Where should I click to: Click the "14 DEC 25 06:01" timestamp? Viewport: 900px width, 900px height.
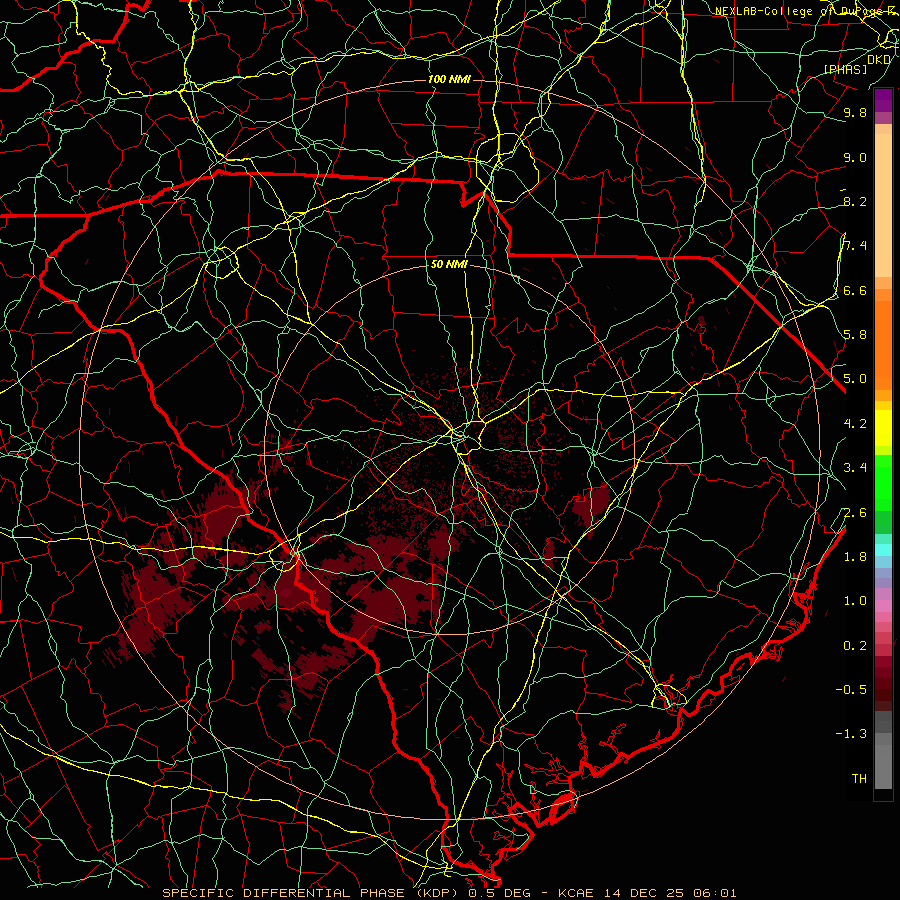click(670, 893)
